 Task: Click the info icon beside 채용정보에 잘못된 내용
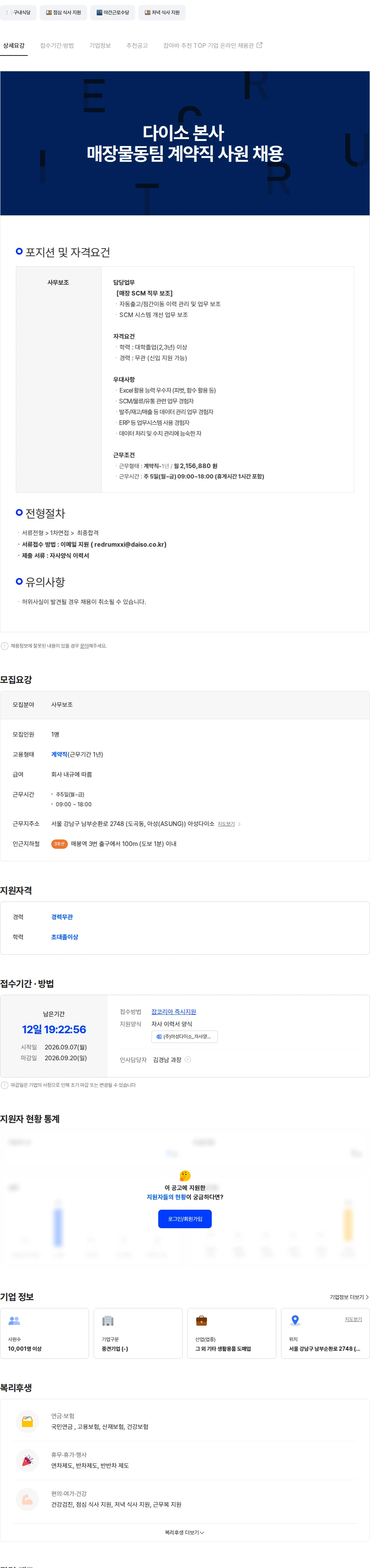[x=5, y=646]
